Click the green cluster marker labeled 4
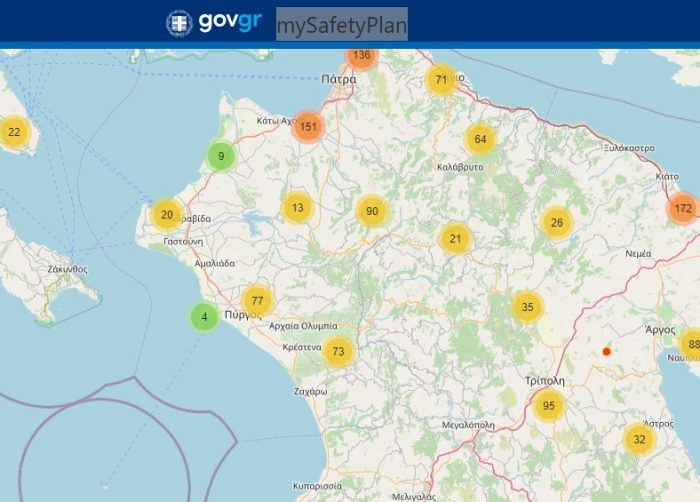Viewport: 700px width, 502px height. [205, 318]
